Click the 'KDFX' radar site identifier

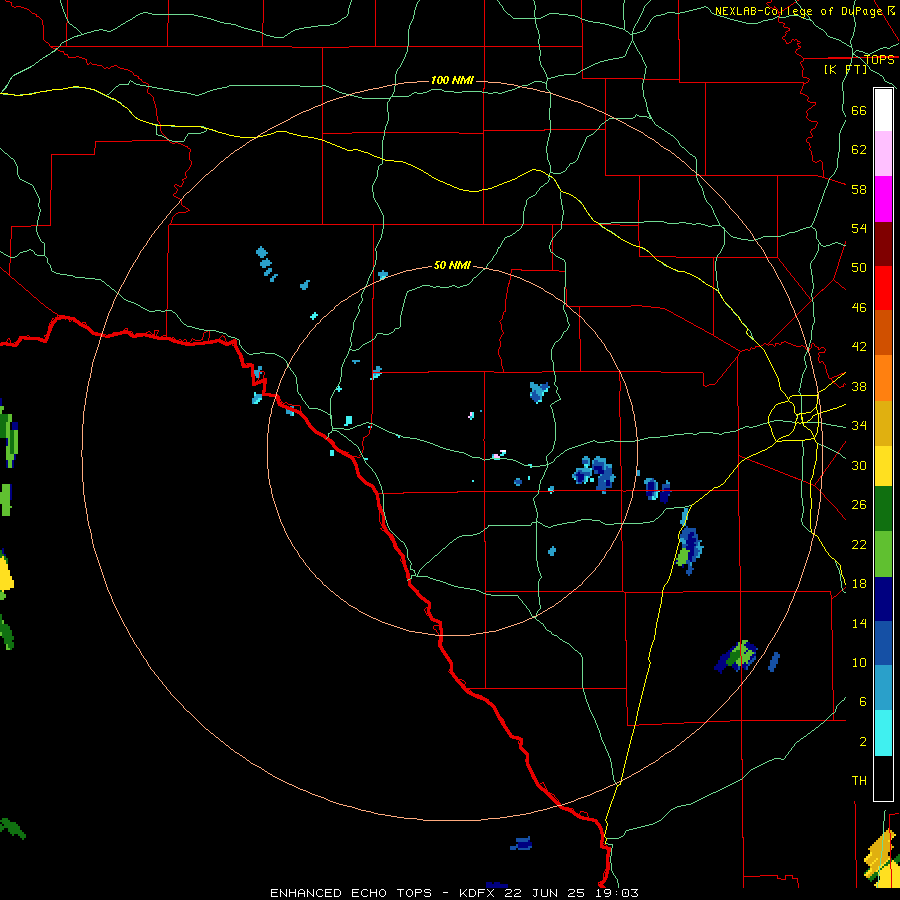coord(477,893)
